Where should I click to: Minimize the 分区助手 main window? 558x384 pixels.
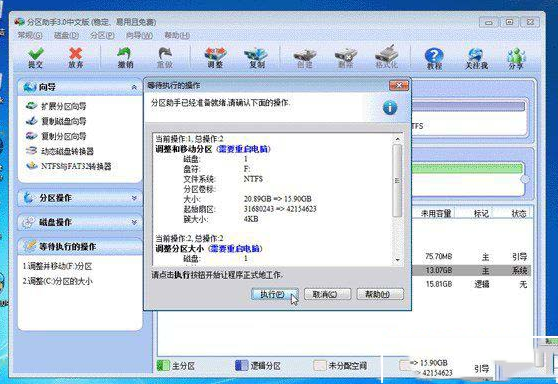coord(489,22)
